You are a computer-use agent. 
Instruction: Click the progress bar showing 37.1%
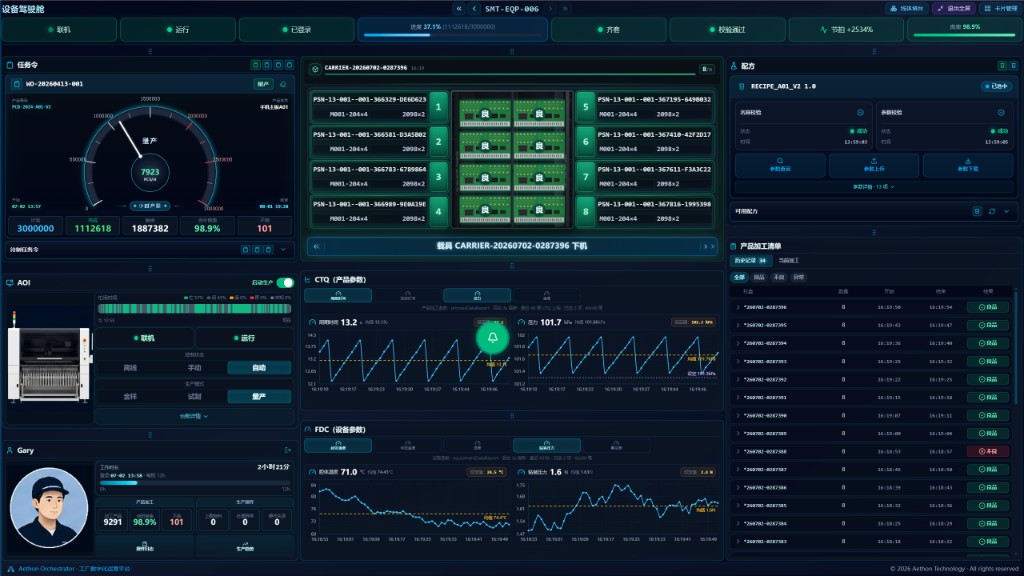point(453,30)
